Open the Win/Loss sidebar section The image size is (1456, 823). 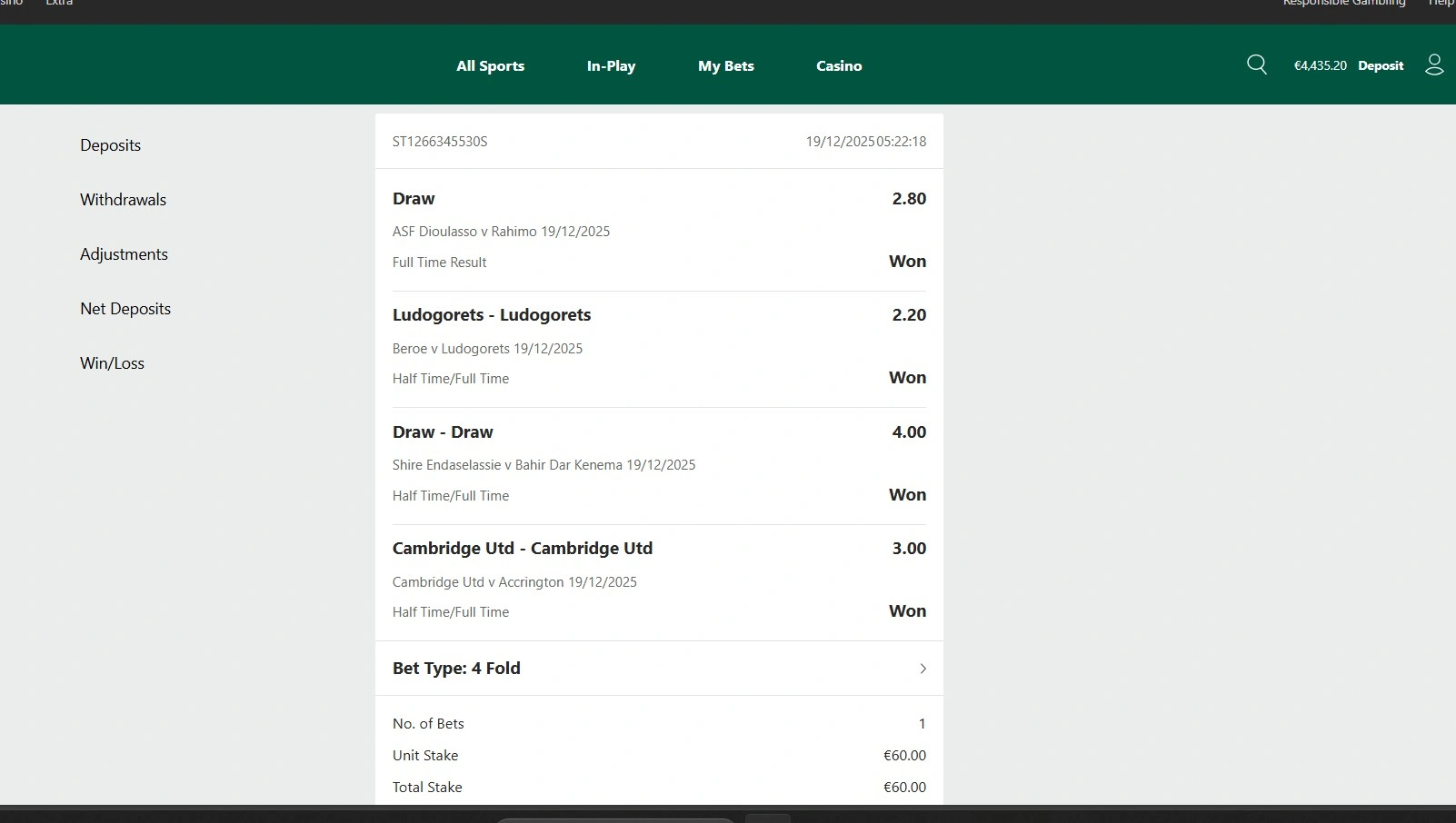coord(112,363)
